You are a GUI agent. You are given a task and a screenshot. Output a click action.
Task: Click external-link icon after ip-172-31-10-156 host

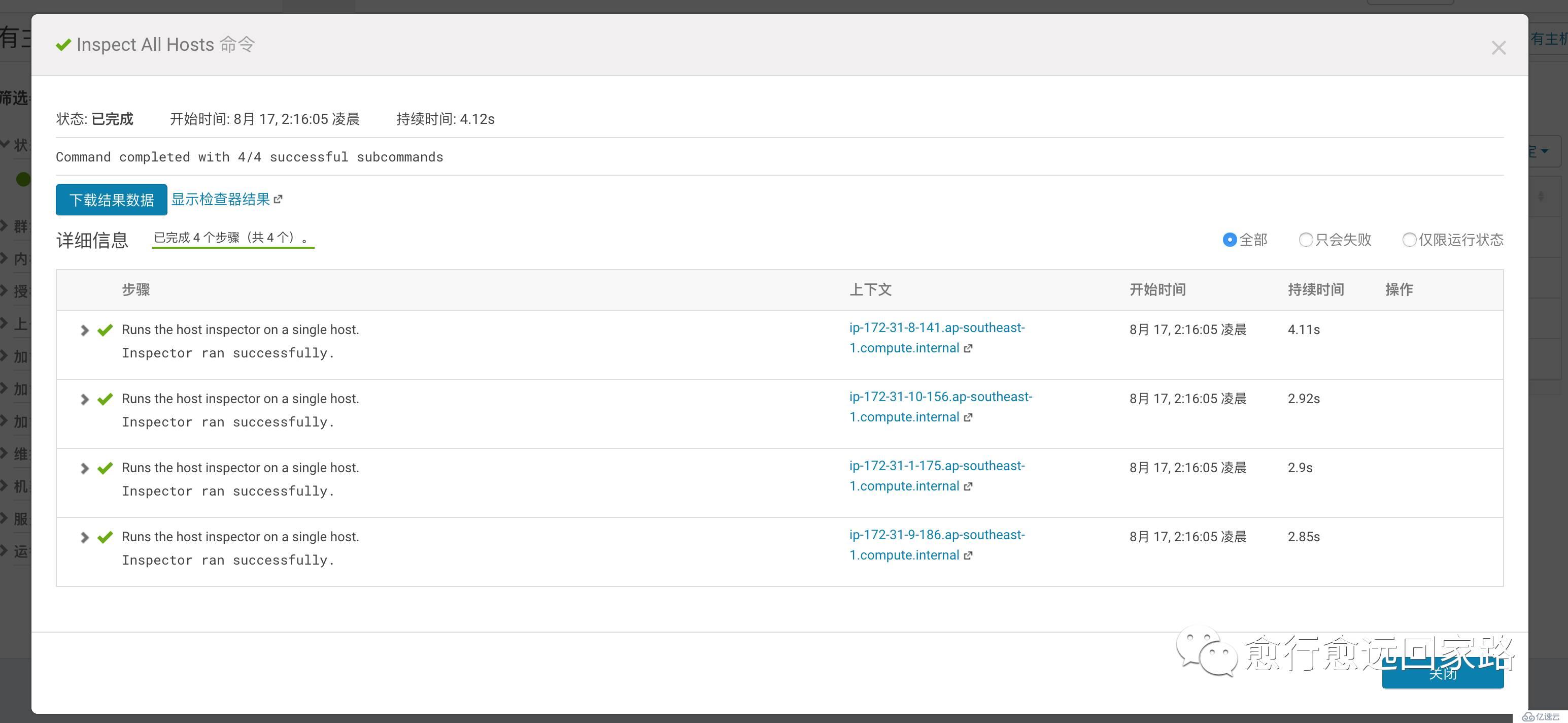tap(968, 417)
